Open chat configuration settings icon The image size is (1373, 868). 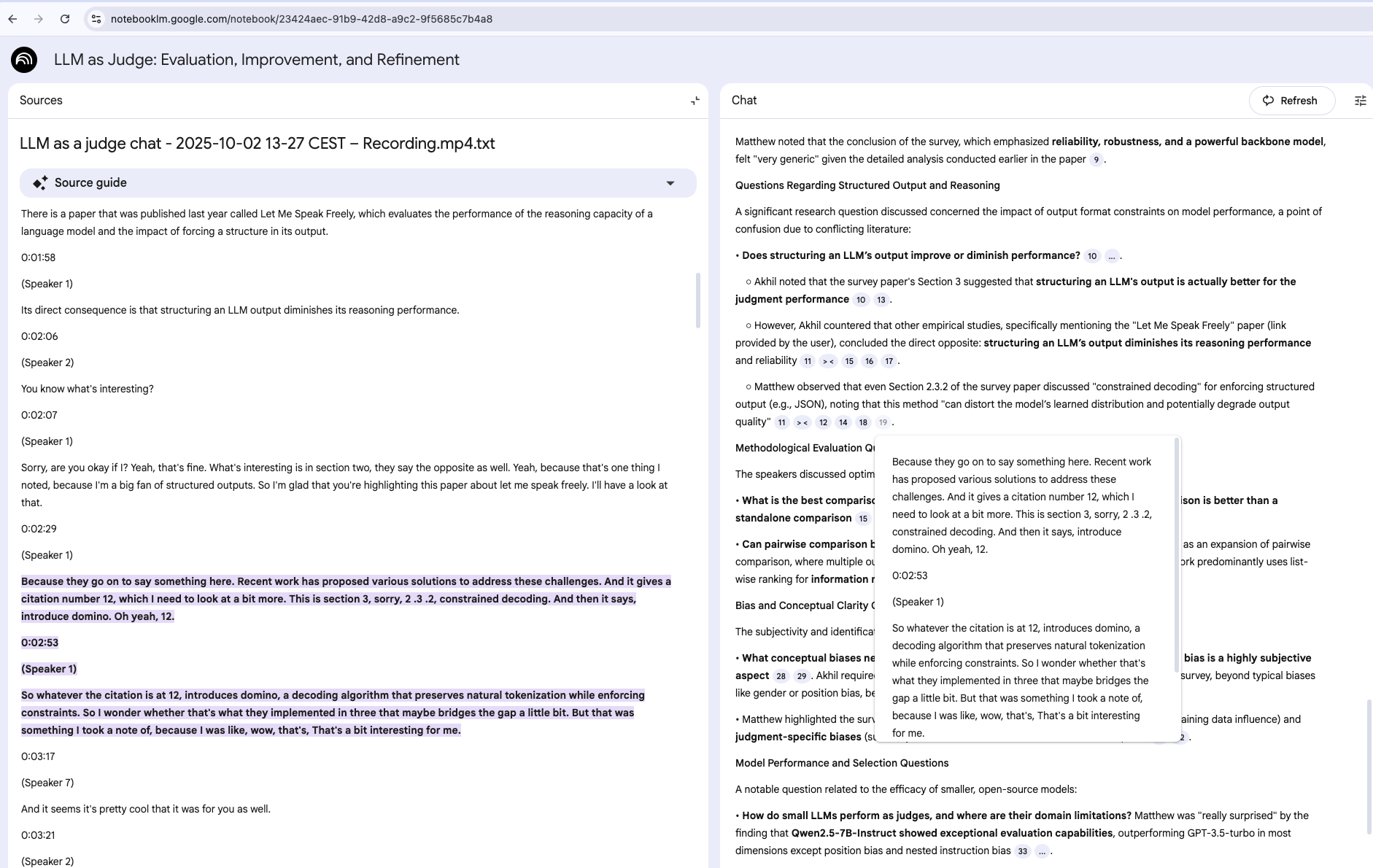click(1360, 101)
